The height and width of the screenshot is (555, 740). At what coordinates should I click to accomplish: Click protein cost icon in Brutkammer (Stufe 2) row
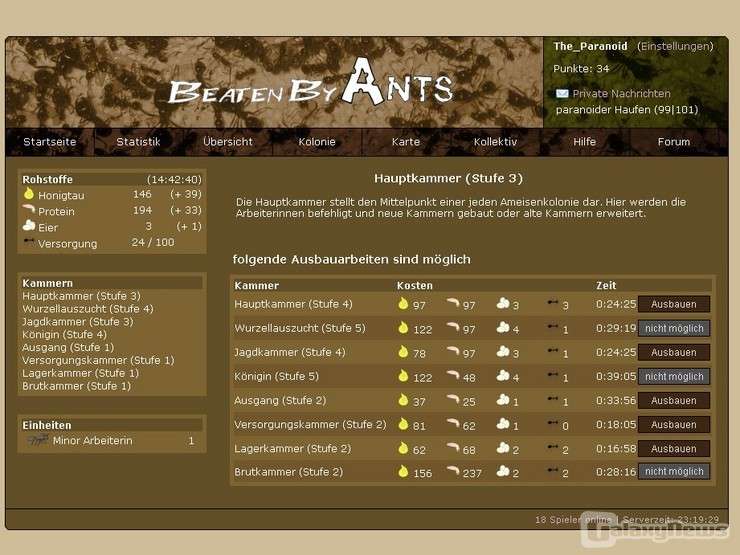(453, 471)
